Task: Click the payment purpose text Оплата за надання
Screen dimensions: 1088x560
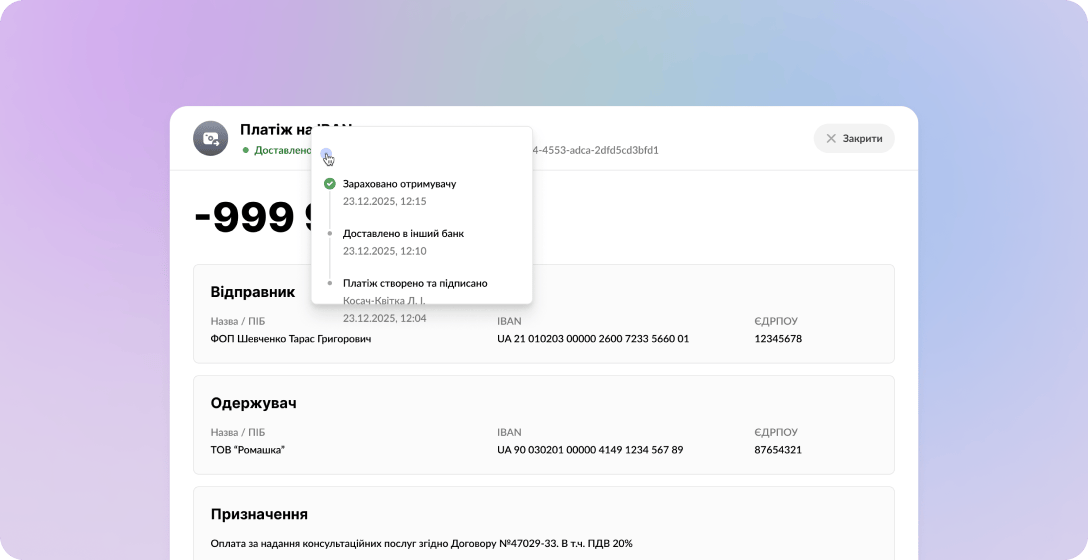Action: (421, 544)
